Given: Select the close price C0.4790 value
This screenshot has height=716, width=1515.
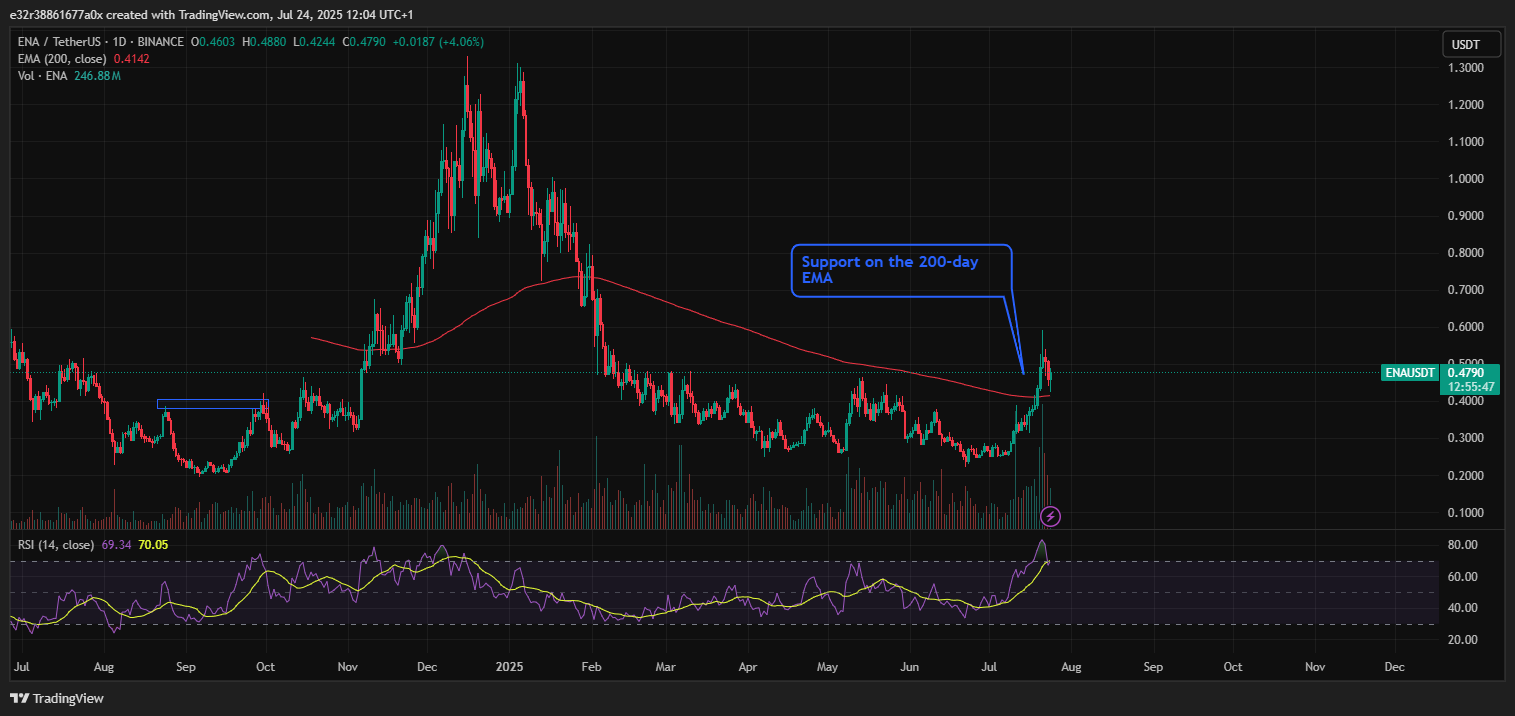Looking at the screenshot, I should click(366, 42).
